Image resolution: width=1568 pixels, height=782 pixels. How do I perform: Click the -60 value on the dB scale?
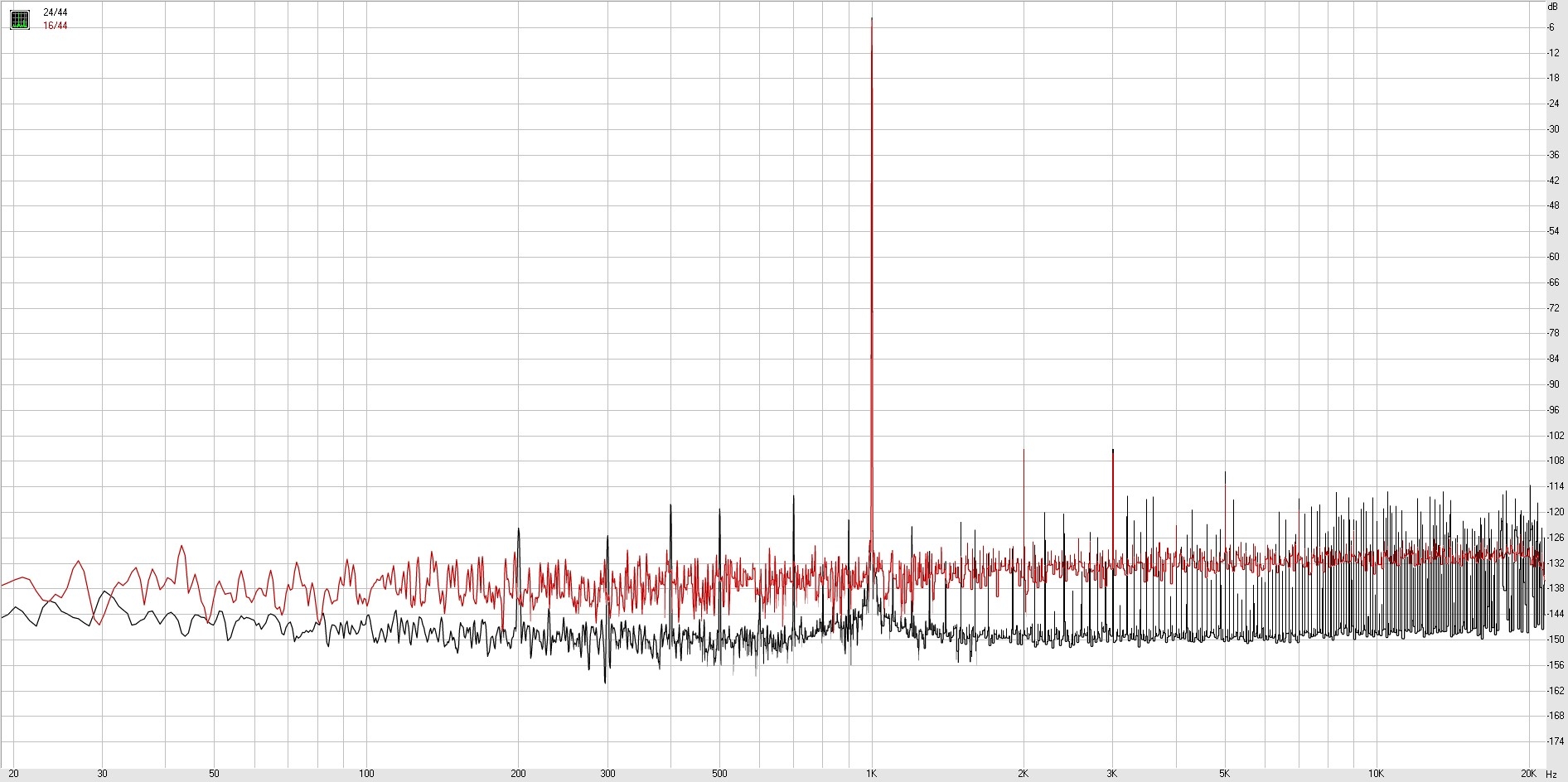[1553, 257]
